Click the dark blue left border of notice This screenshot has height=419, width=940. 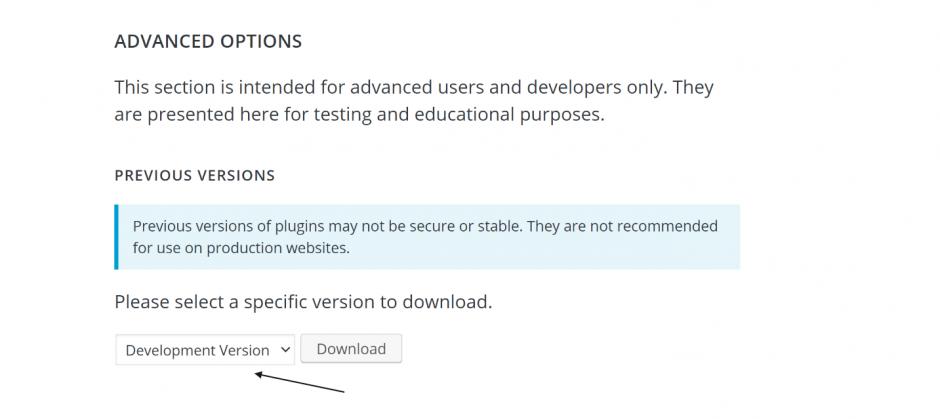117,237
